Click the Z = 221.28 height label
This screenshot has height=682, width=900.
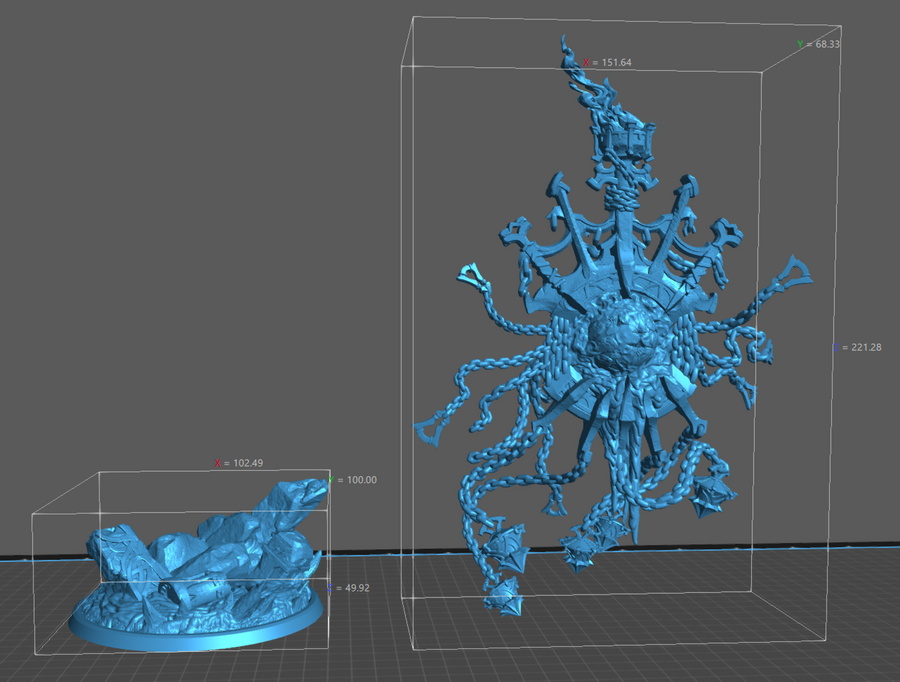(x=858, y=347)
